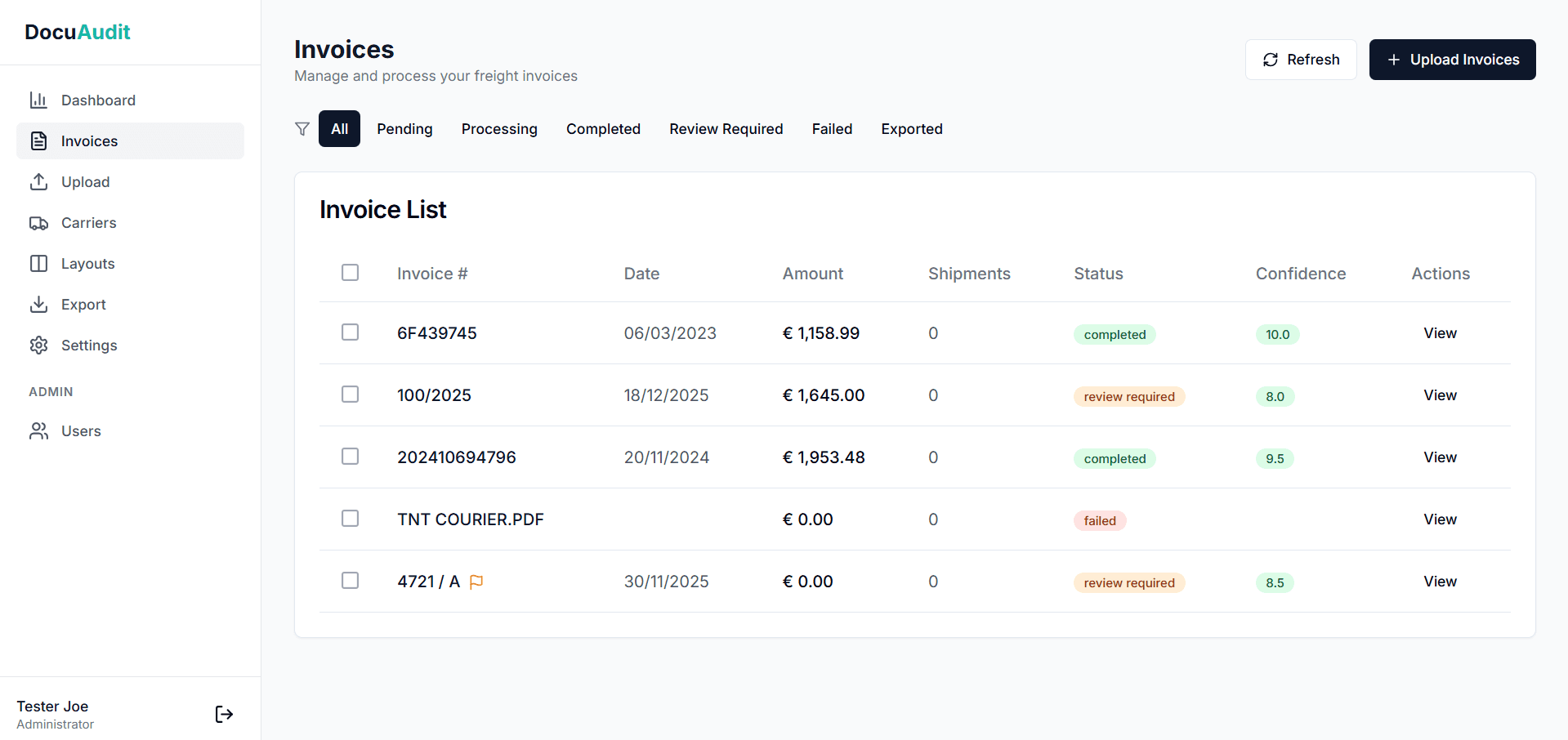Click the DocuAudit logo
1568x740 pixels.
(x=77, y=32)
